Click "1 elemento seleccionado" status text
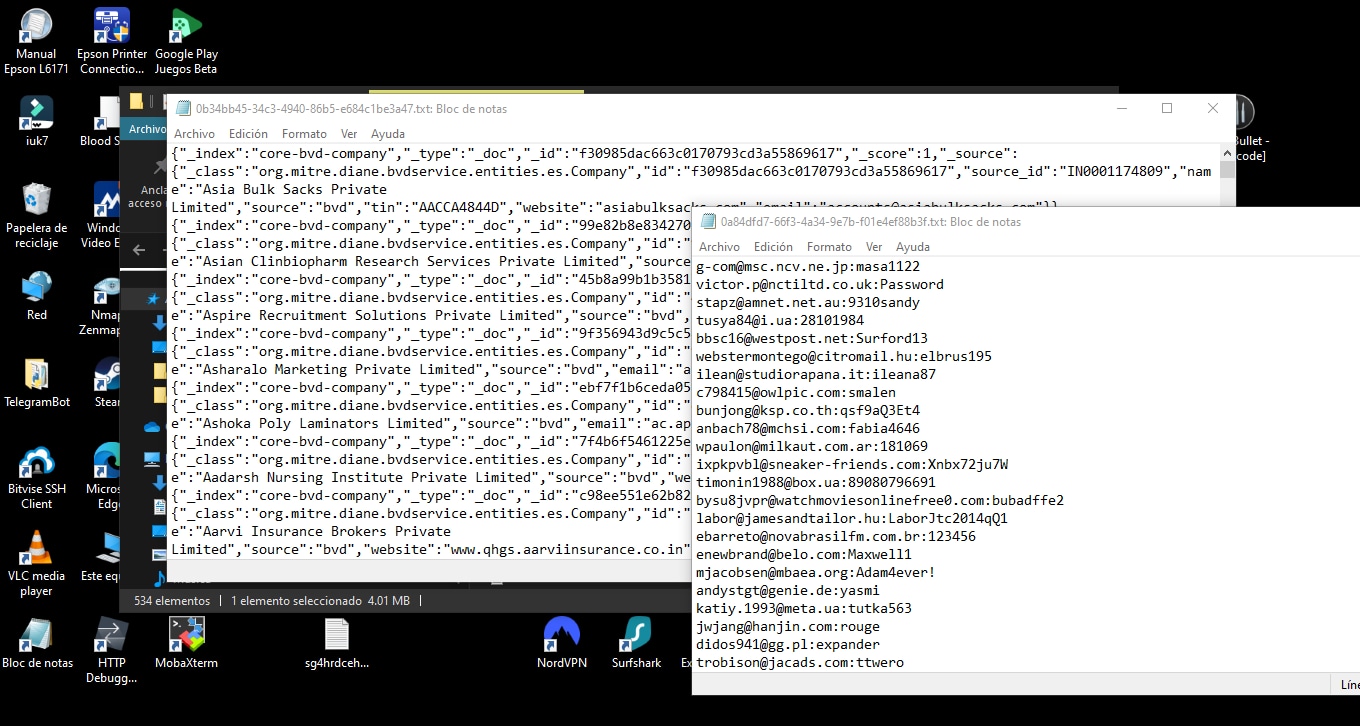Screen dimensions: 1360x726 coord(296,601)
